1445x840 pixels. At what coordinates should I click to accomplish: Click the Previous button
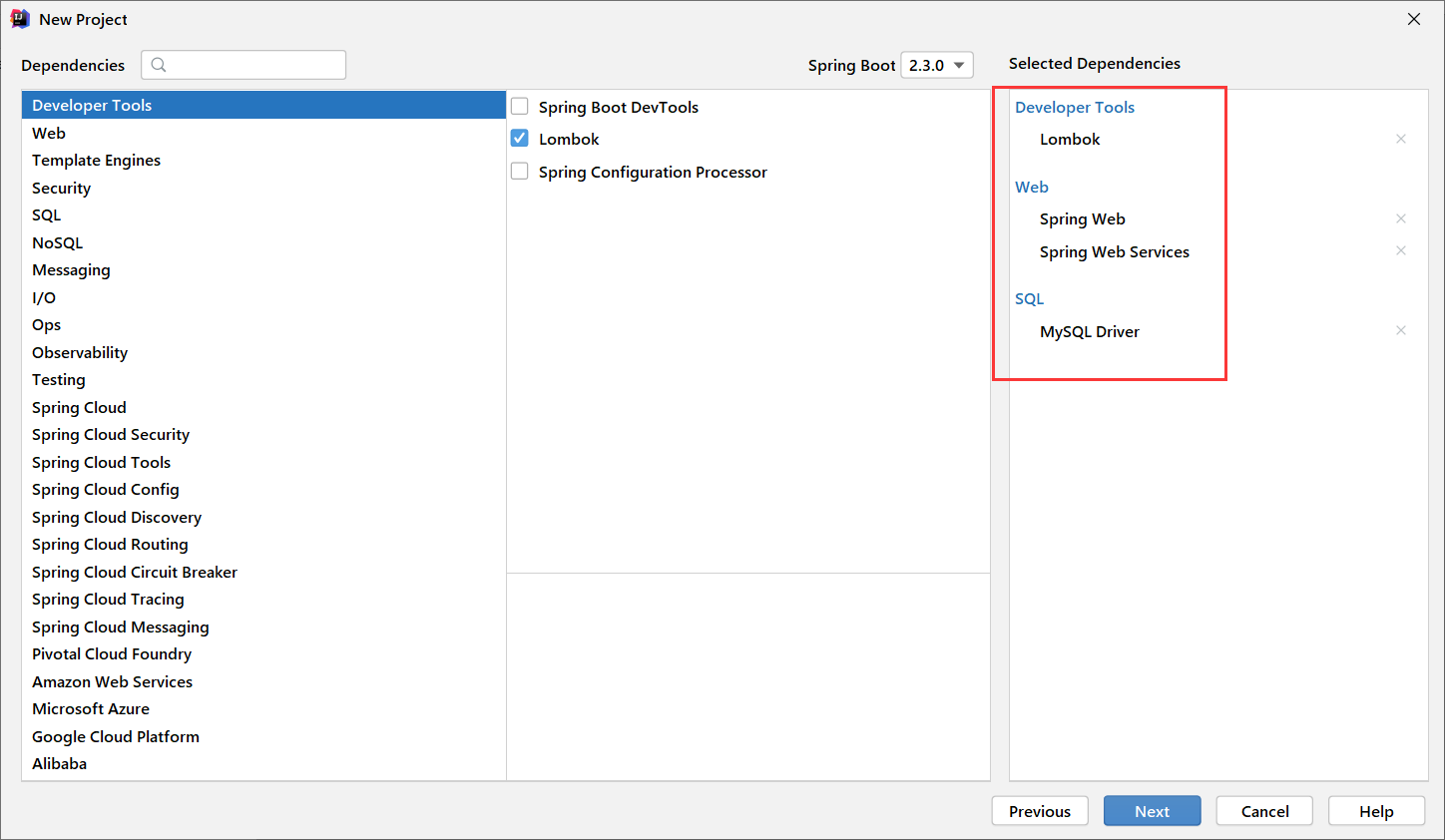tap(1040, 811)
